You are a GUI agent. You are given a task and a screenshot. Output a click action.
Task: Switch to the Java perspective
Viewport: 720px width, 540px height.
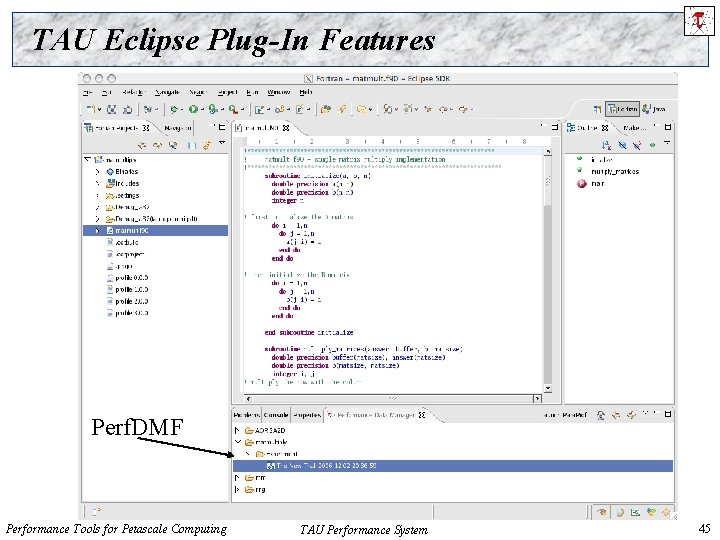(654, 109)
